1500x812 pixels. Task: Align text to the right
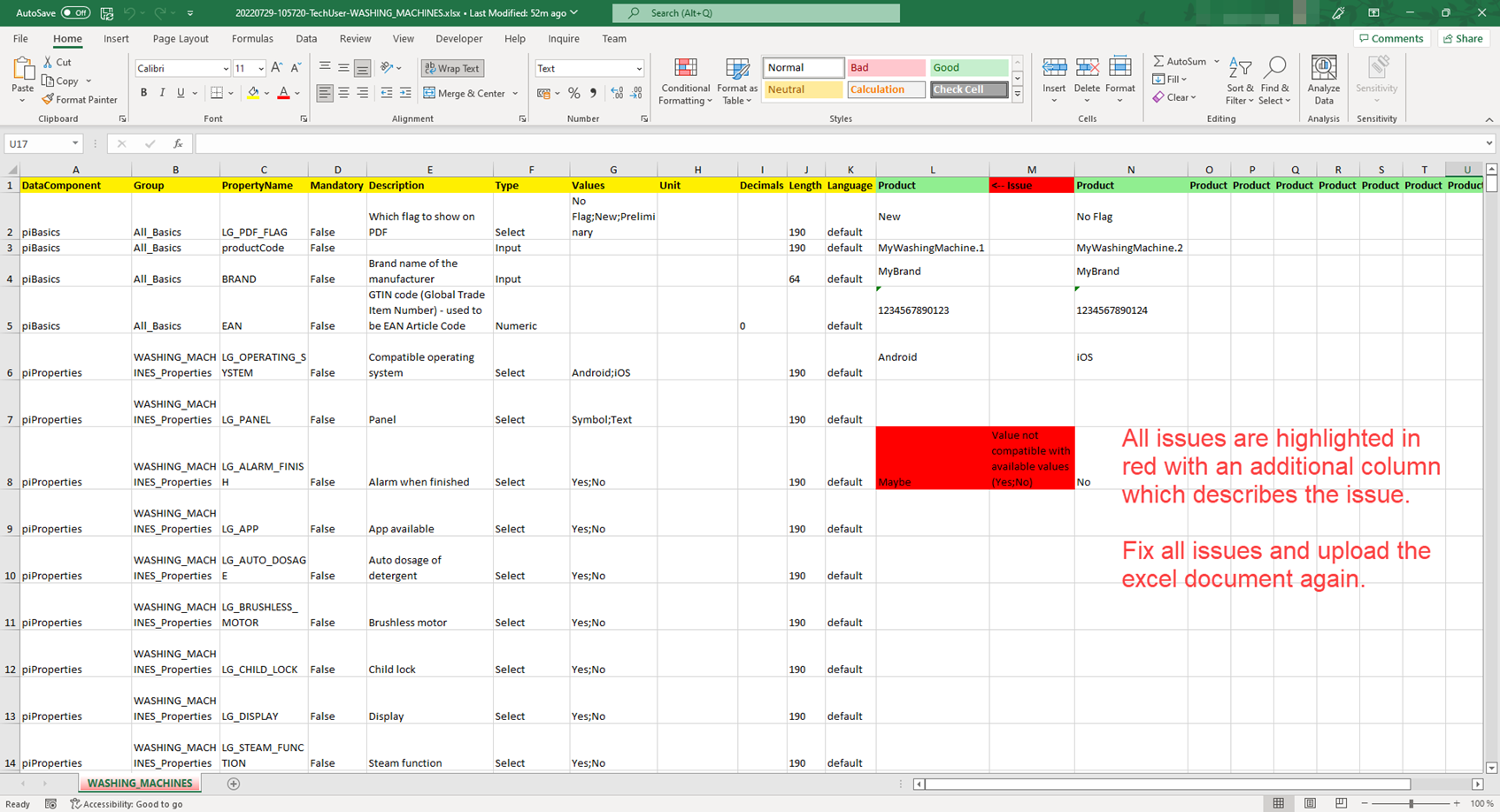click(362, 93)
